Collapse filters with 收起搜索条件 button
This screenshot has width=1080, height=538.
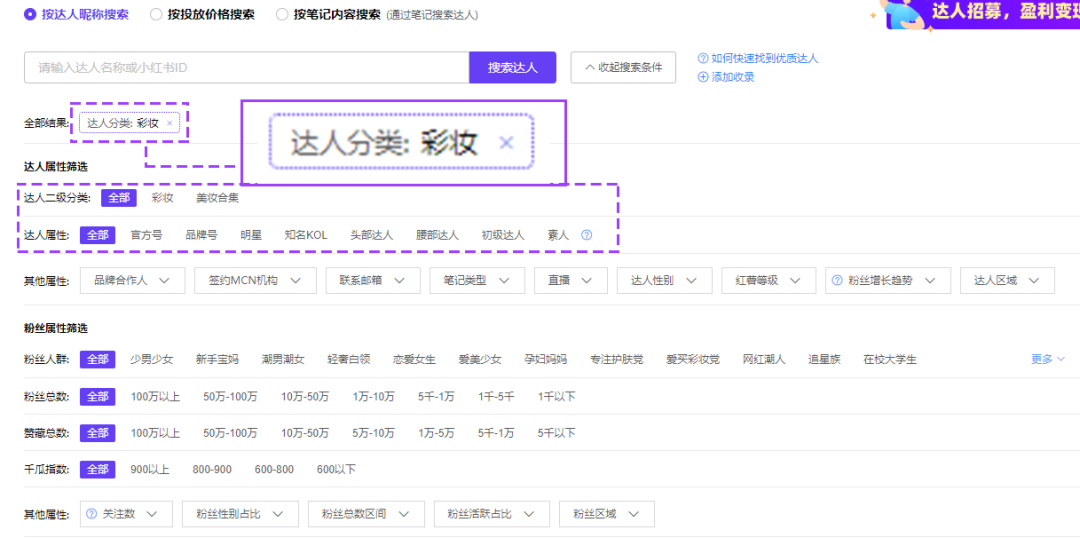623,68
